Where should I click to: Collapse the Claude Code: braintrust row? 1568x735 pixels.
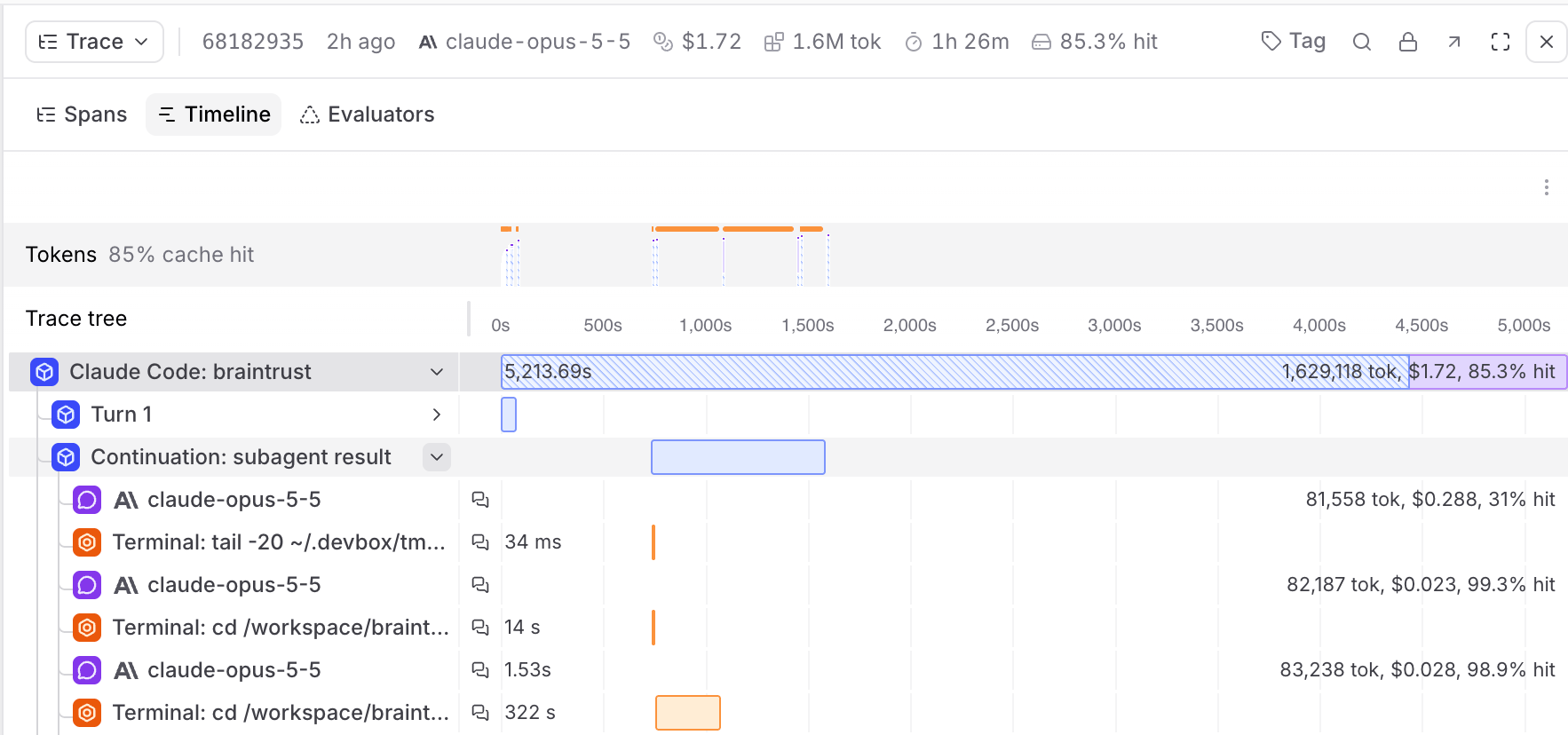pos(437,372)
